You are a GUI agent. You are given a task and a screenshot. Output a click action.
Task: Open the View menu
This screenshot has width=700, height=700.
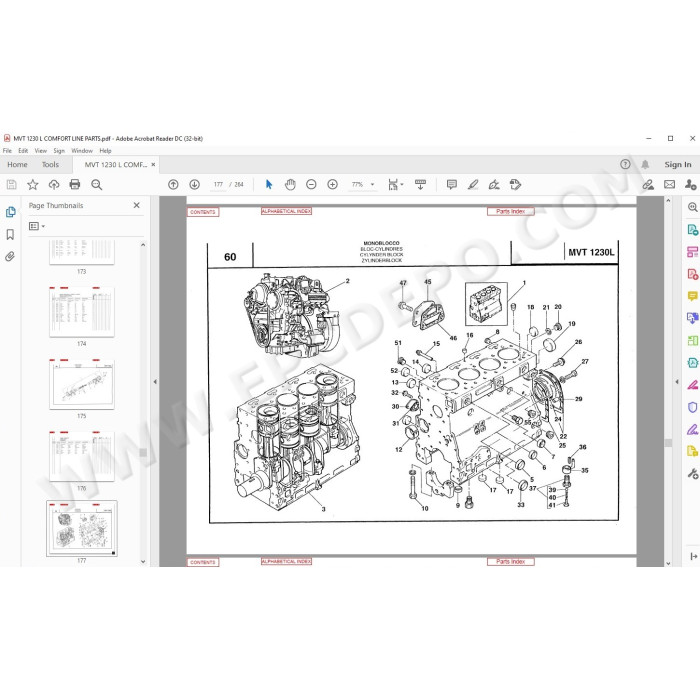tap(41, 151)
